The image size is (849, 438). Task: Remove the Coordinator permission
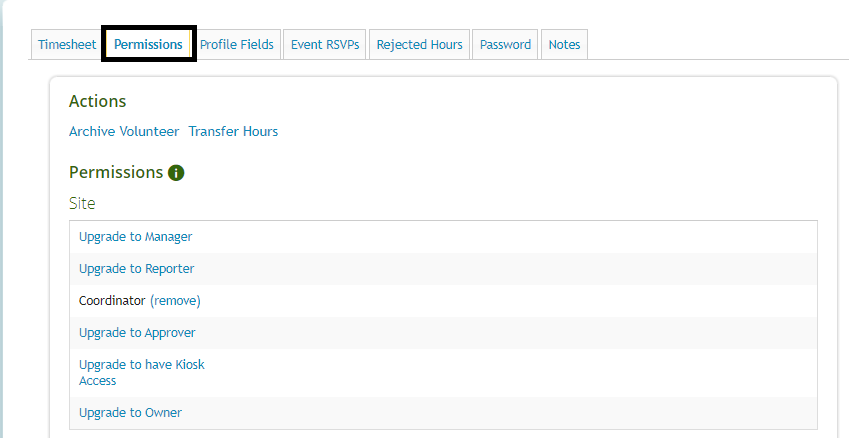(175, 301)
